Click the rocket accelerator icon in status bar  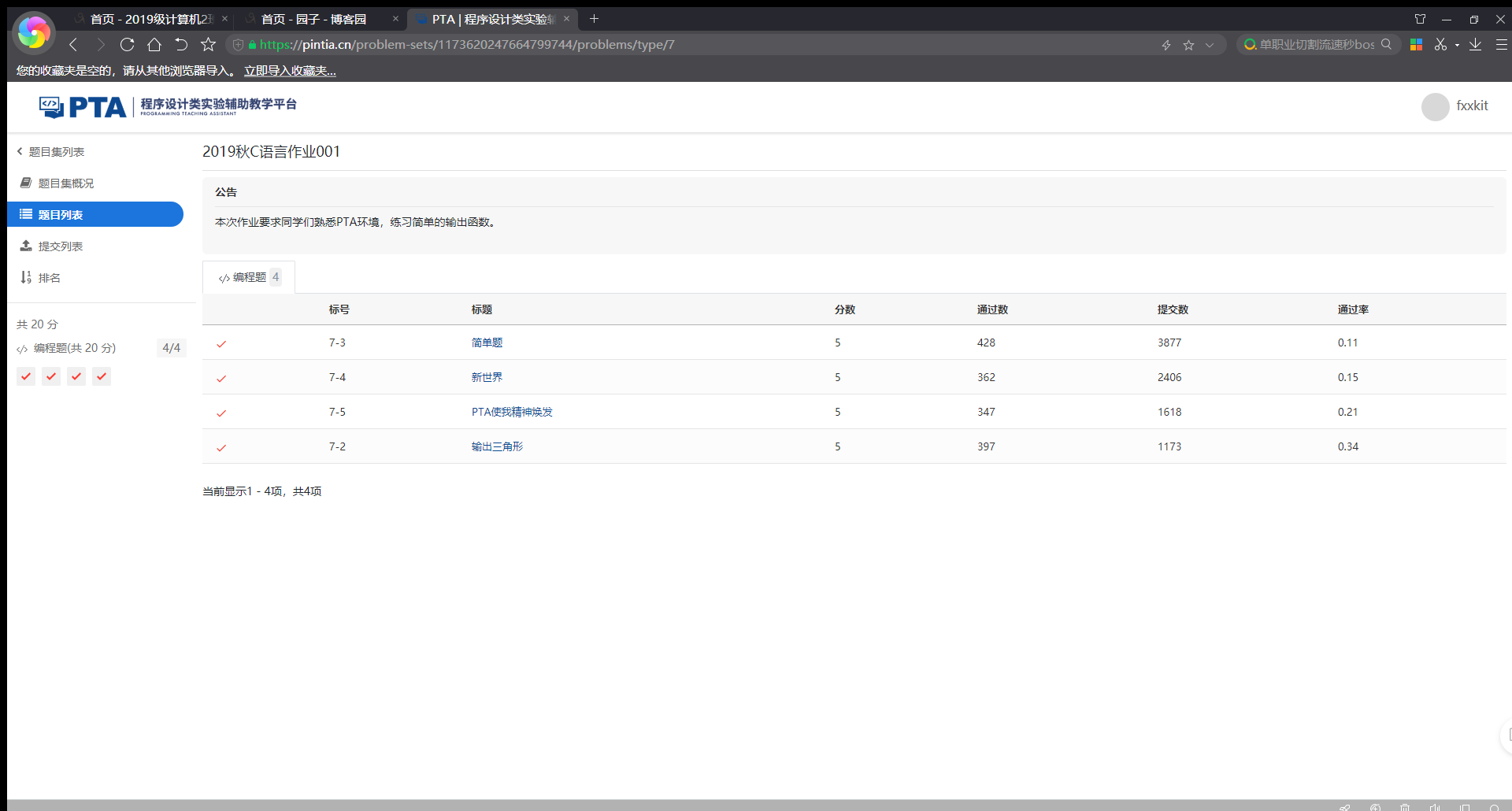(1345, 807)
